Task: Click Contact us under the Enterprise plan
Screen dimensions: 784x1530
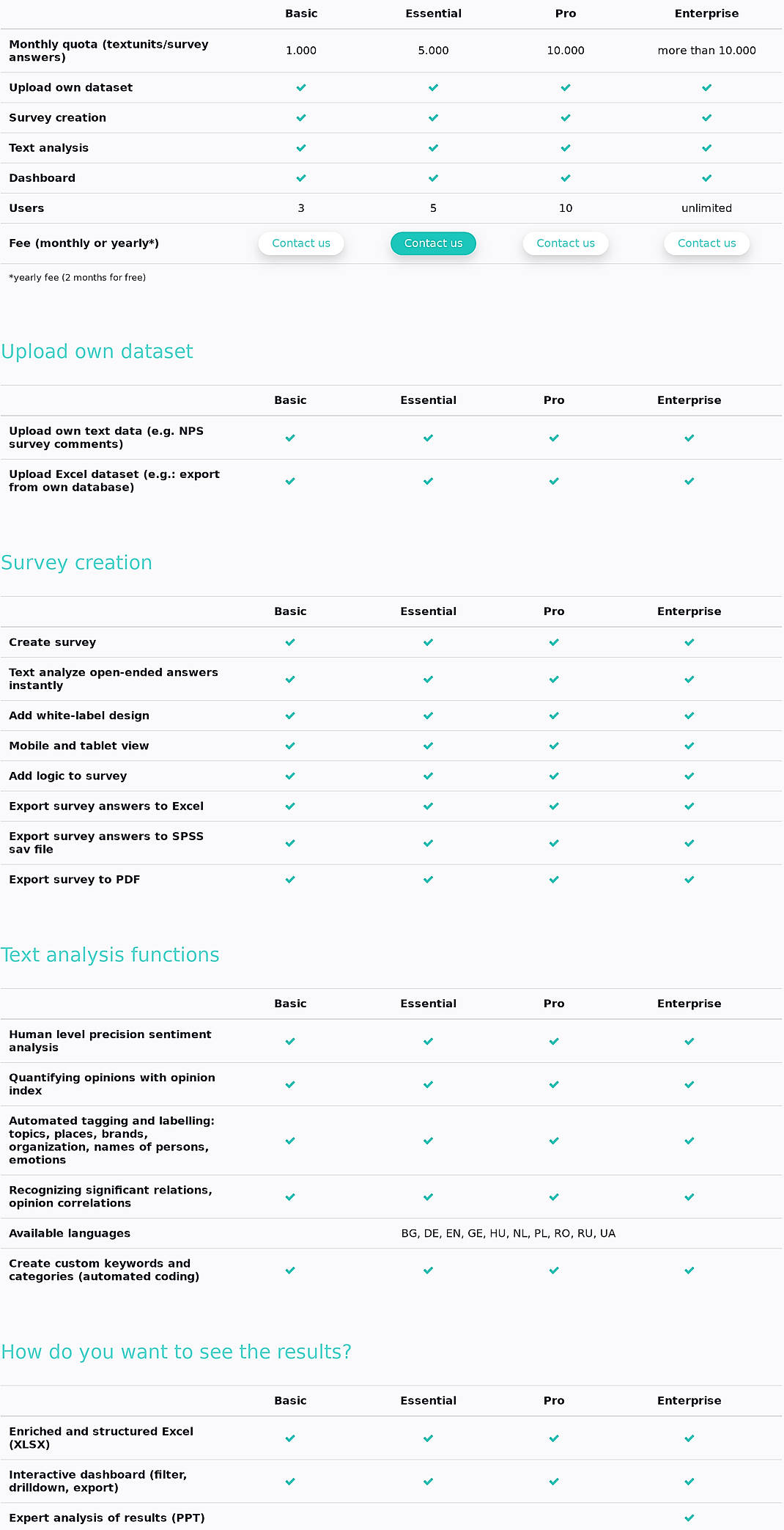Action: pyautogui.click(x=706, y=243)
